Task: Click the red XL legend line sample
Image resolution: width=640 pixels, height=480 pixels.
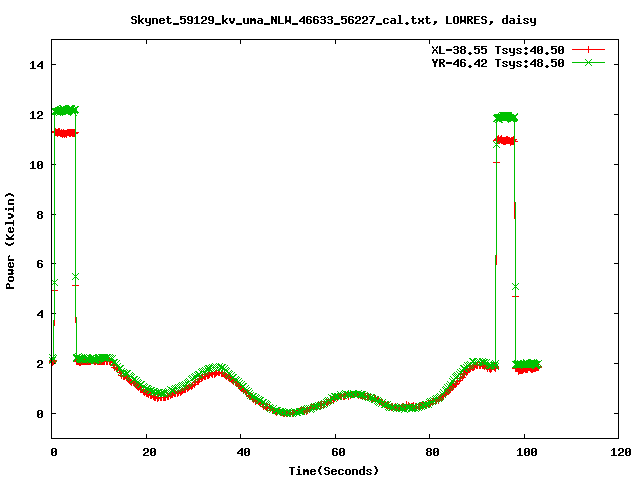Action: pyautogui.click(x=588, y=50)
